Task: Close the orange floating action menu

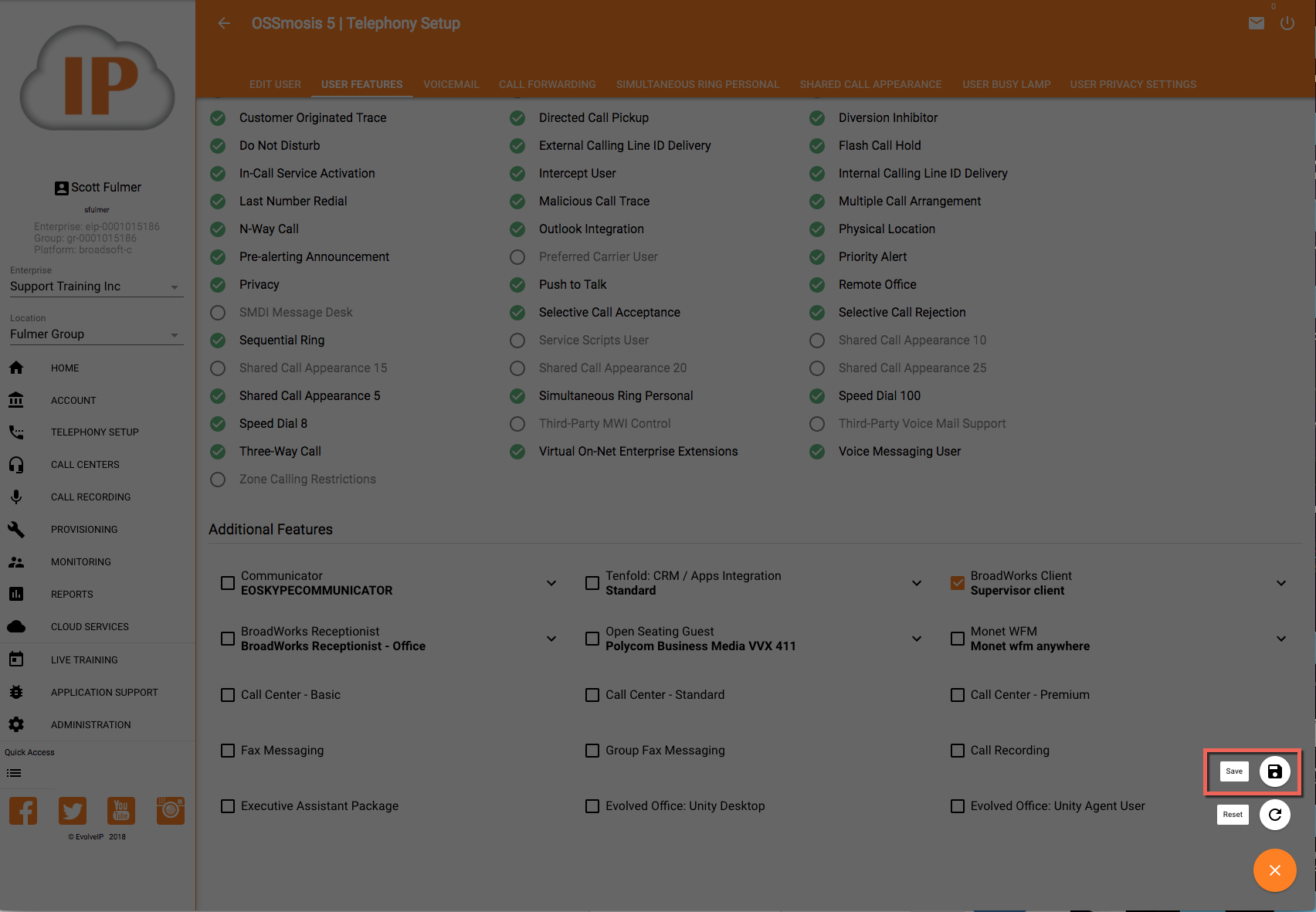Action: click(1274, 870)
